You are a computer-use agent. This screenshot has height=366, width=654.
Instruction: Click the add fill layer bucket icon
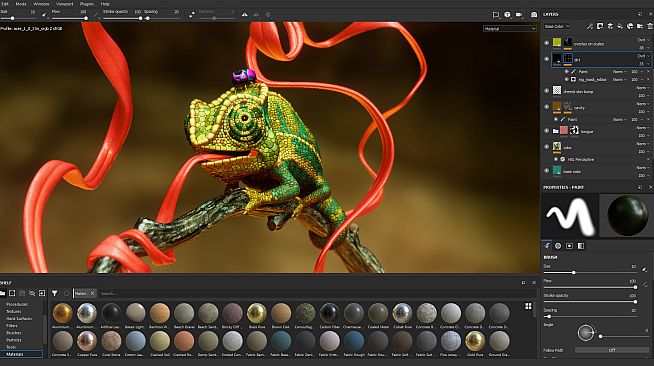coord(620,27)
